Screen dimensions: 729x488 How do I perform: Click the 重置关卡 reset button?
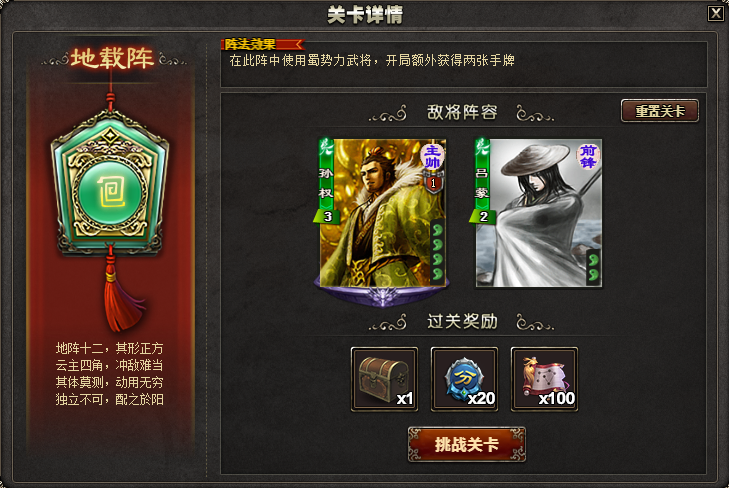(660, 111)
